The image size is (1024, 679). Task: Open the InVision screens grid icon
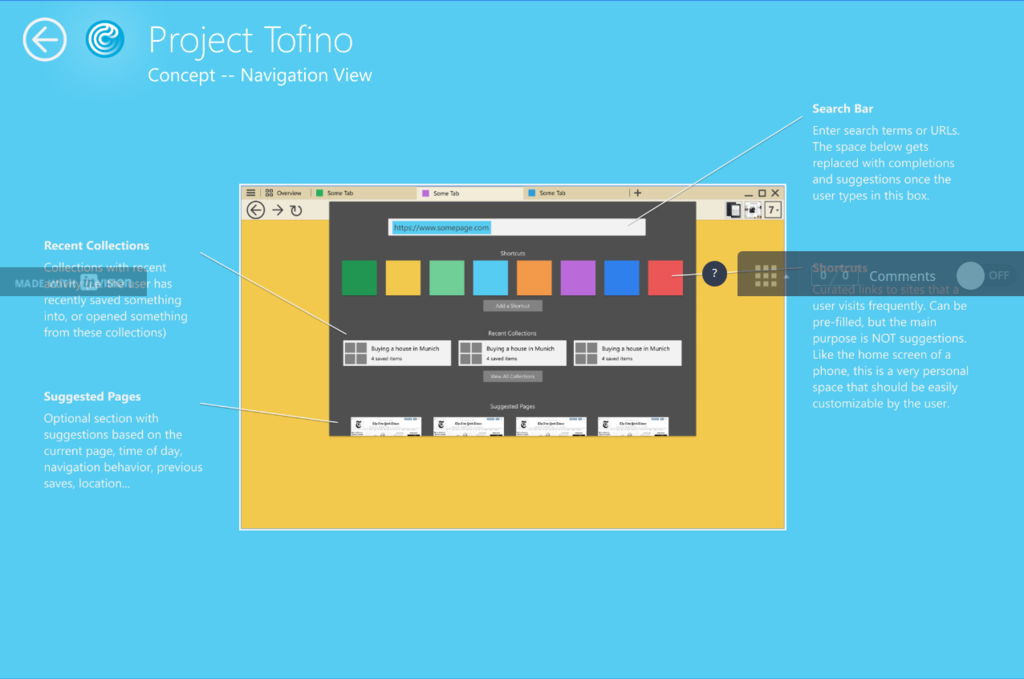pos(765,276)
